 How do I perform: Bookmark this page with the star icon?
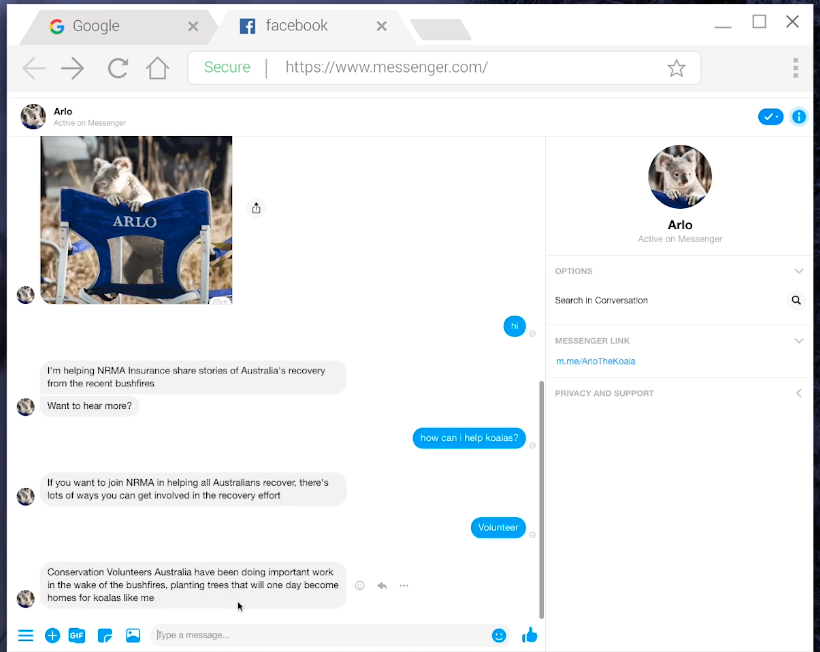676,68
